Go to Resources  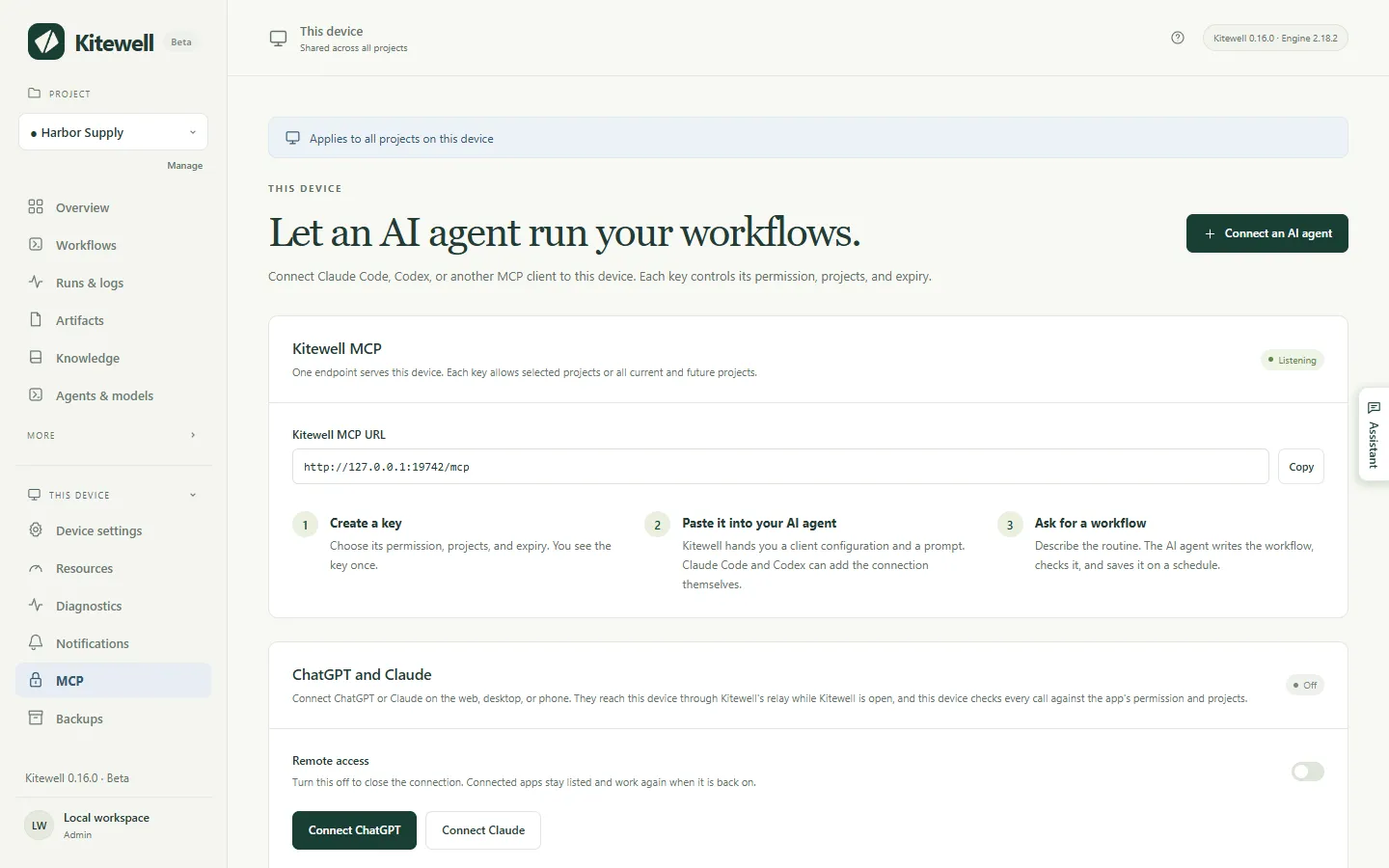113,568
